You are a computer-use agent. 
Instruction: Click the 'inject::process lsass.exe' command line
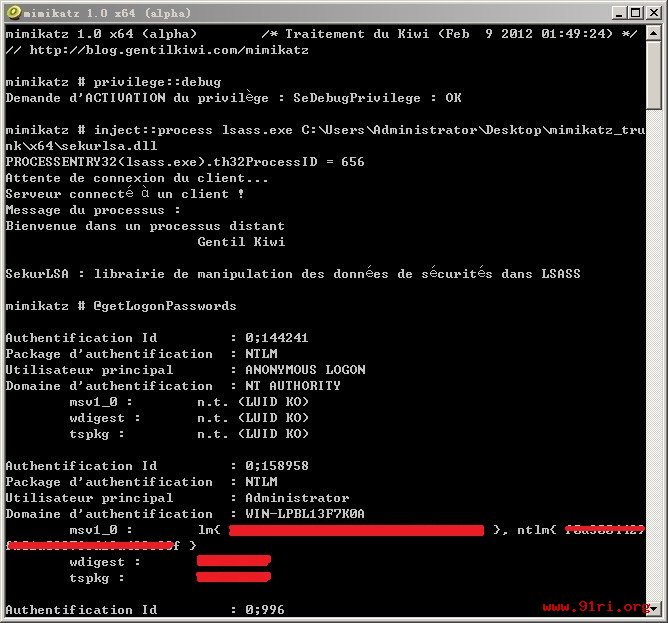point(325,130)
